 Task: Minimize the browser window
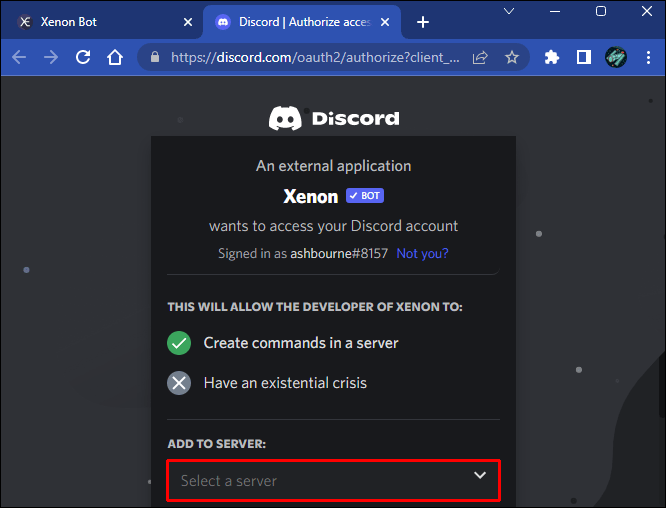click(x=555, y=11)
